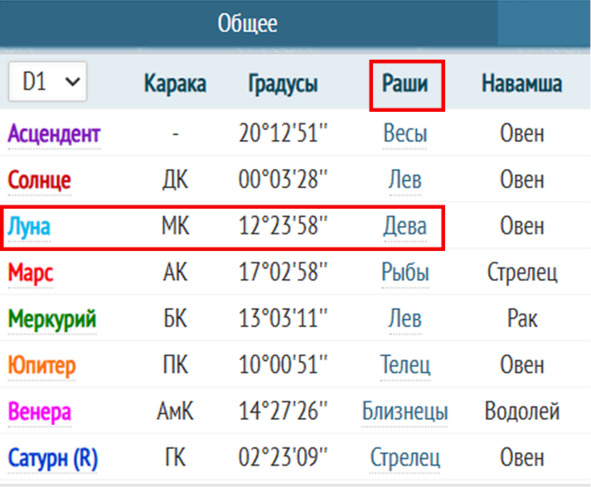Click the Асцендент link
The width and height of the screenshot is (591, 487).
54,134
